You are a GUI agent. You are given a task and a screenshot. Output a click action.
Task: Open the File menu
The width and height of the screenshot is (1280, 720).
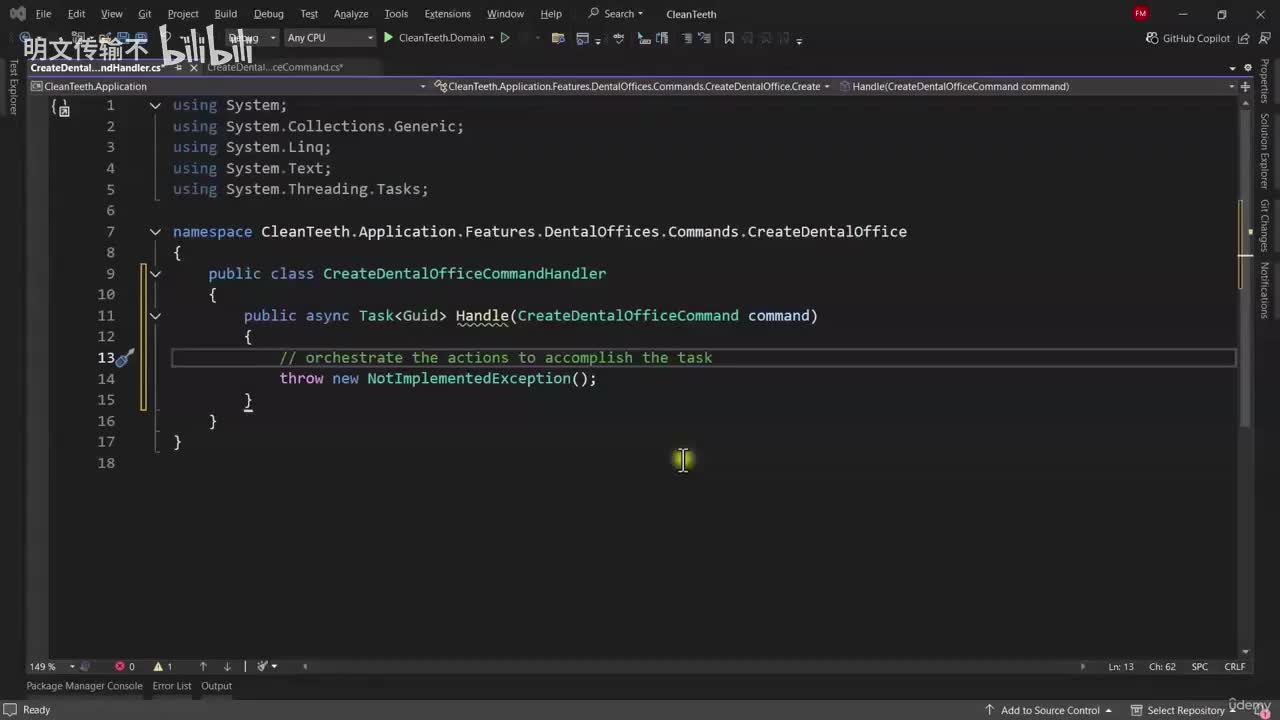point(43,14)
